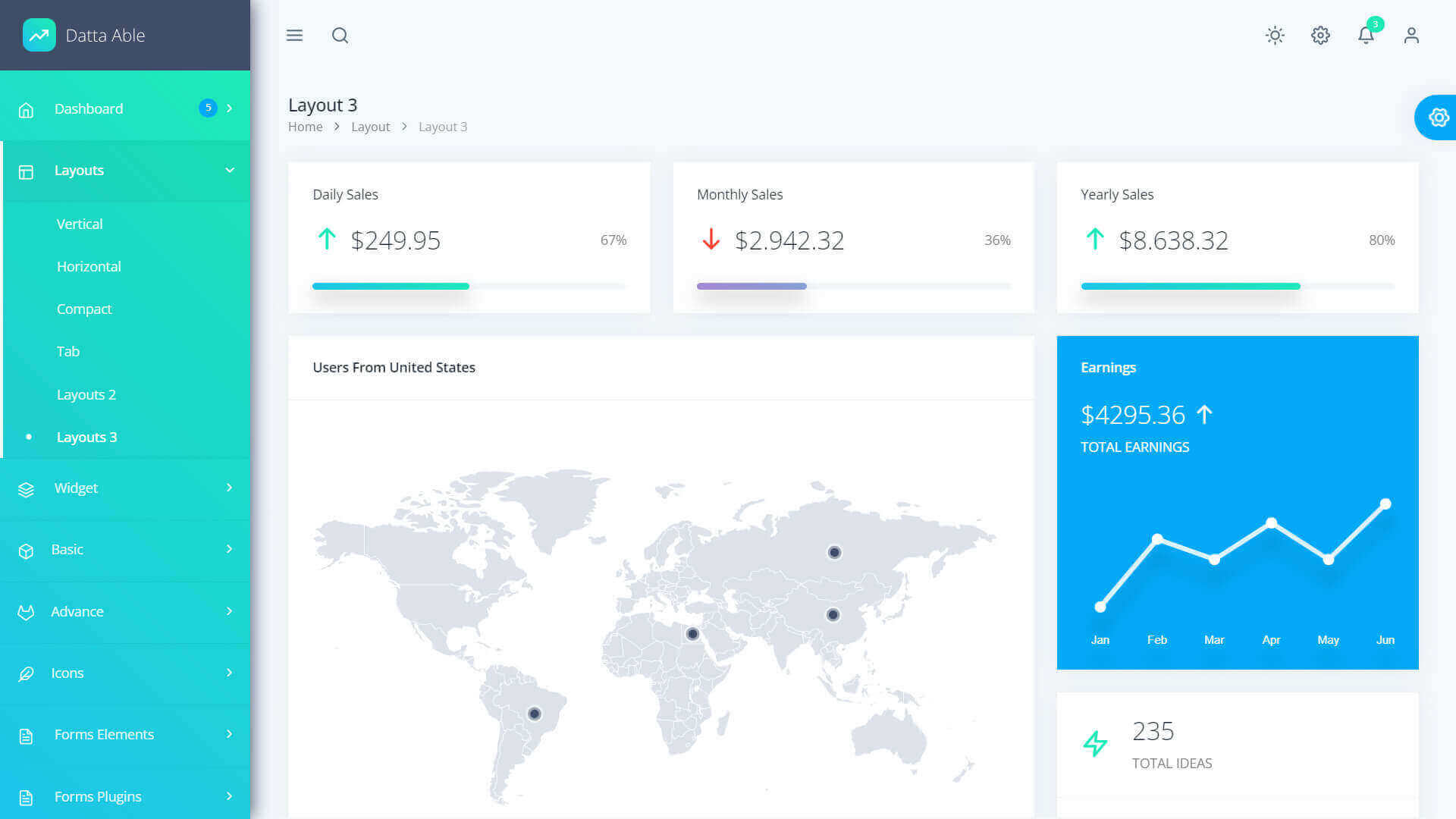Open the Layouts 2 menu item
1456x819 pixels.
tap(86, 395)
